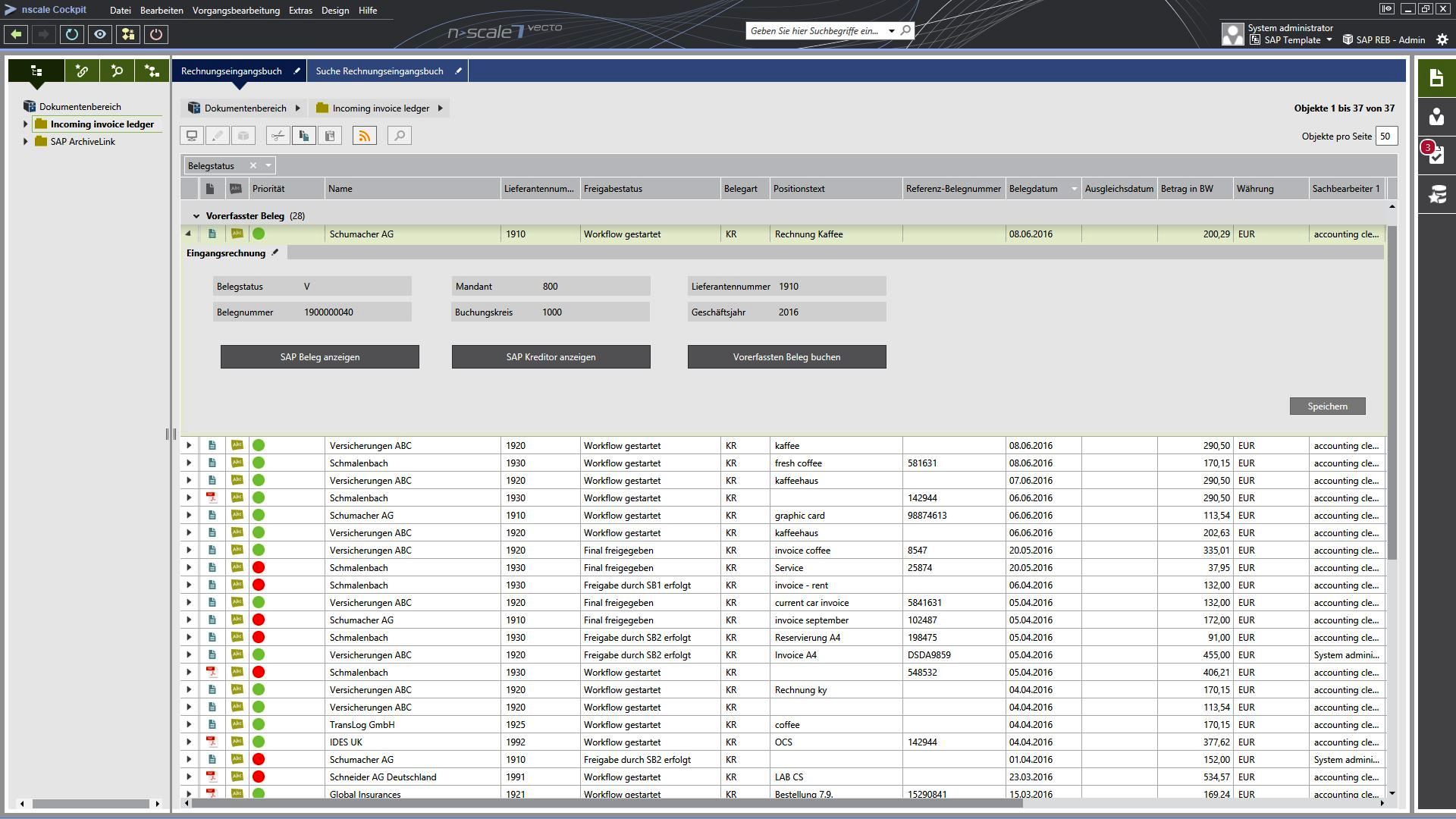Screen dimensions: 1456x819
Task: Open Incoming invoice ledger breadcrumb arrow
Action: pyautogui.click(x=441, y=108)
